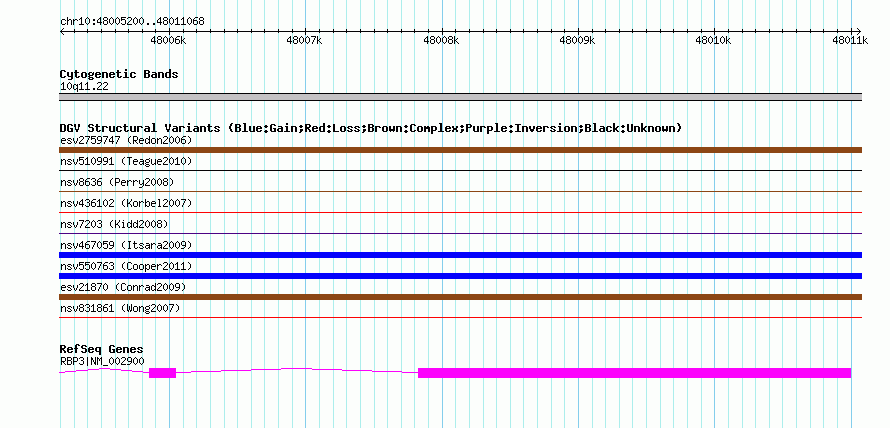Click the nsv436102 (Korbel2007) label
This screenshot has width=890, height=428.
click(126, 203)
